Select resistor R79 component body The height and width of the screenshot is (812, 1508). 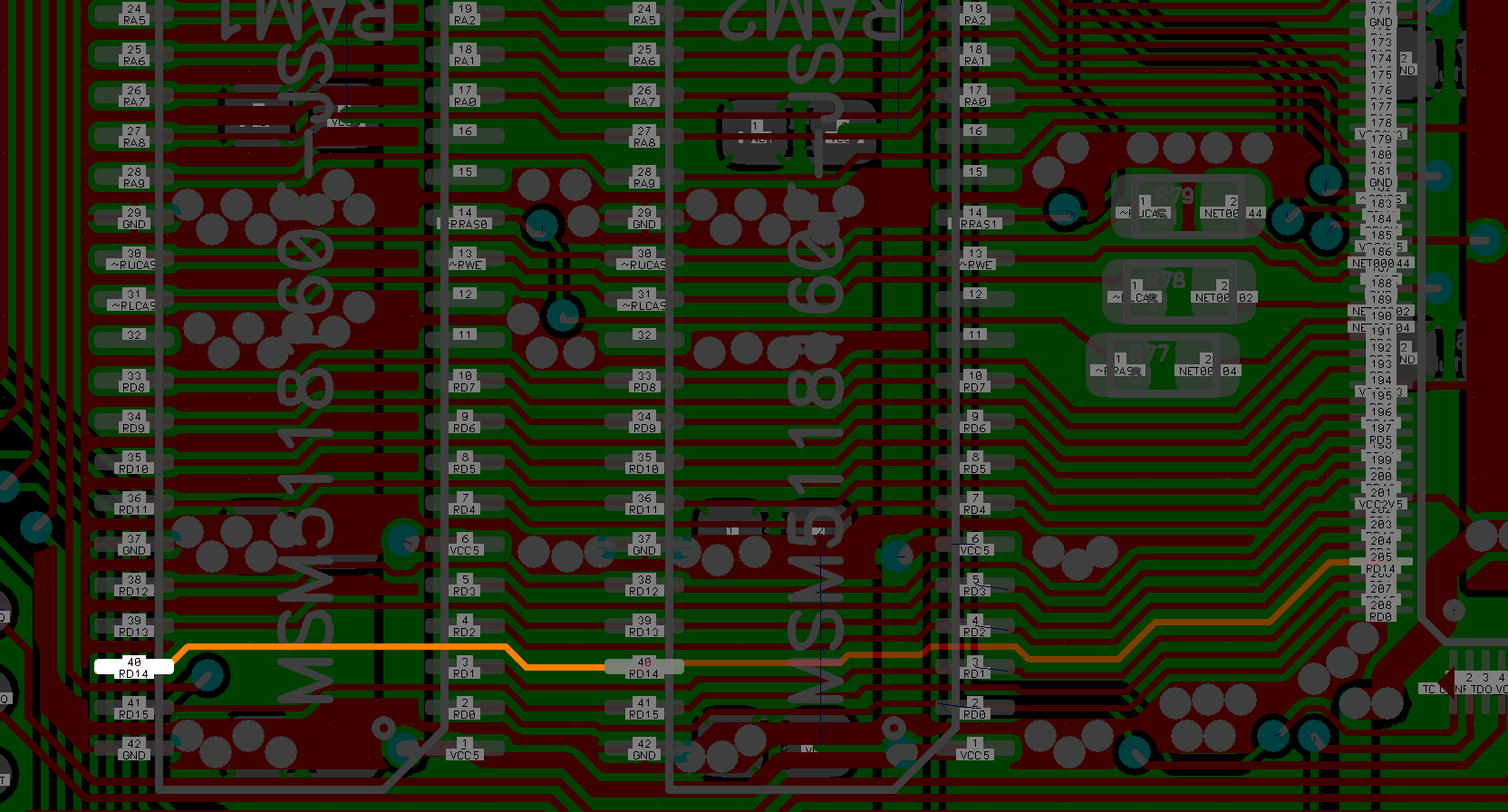(x=1187, y=208)
